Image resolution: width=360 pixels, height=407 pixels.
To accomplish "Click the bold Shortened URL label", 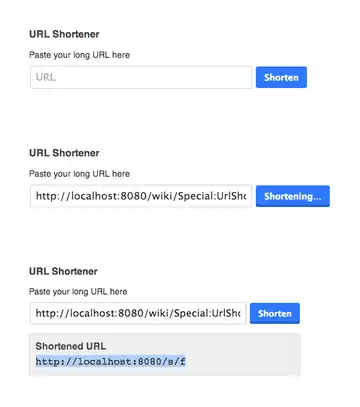I will (x=71, y=346).
